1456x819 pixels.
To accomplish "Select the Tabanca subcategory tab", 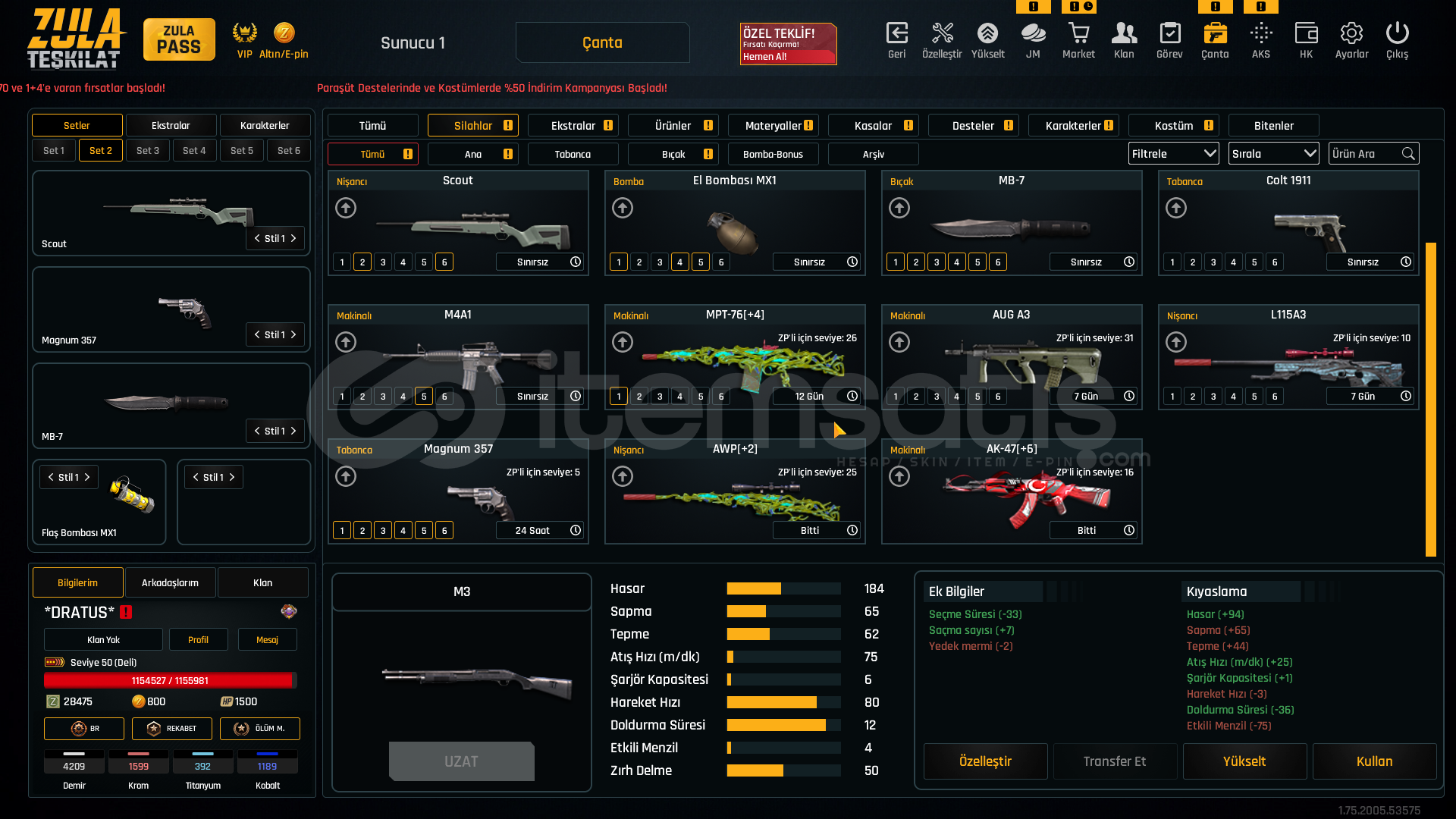I will tap(573, 154).
